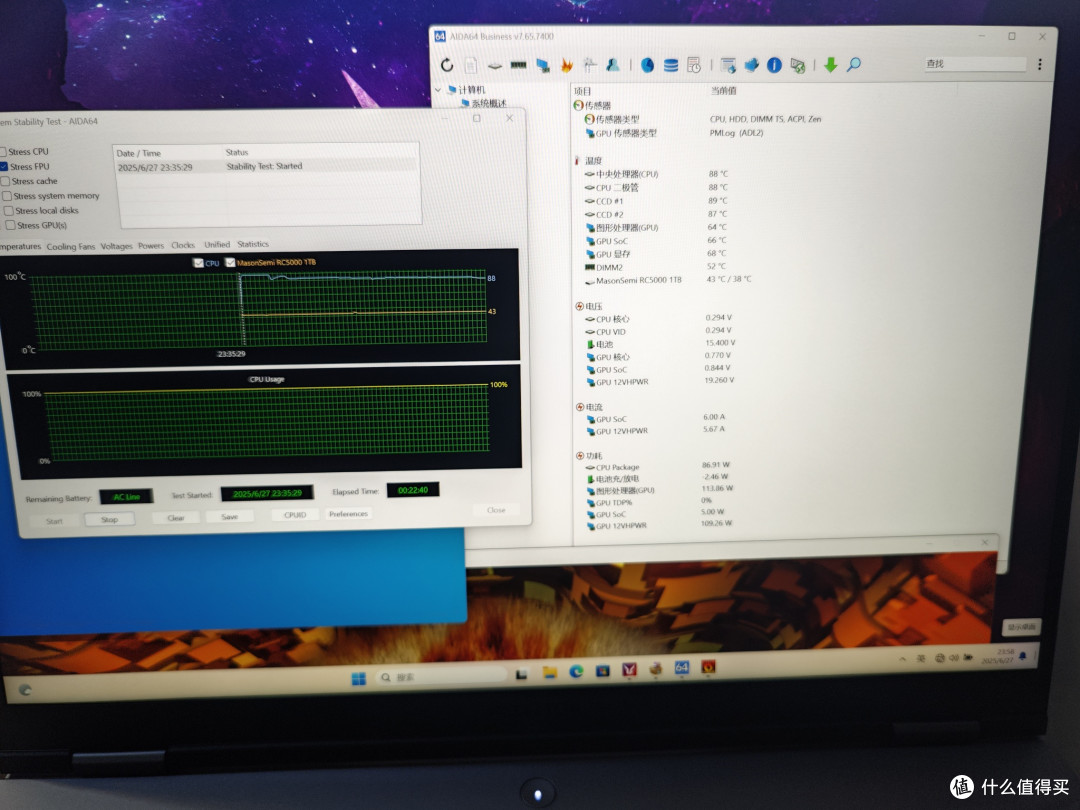Switch to the Statistics tab
The image size is (1080, 810).
click(253, 244)
